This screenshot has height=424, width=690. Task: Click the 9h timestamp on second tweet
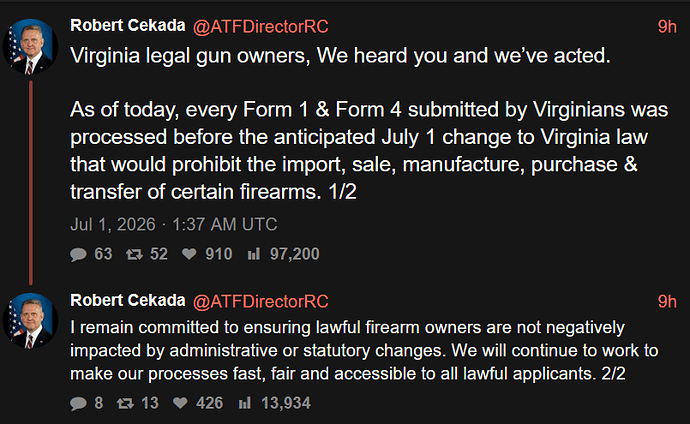(667, 302)
